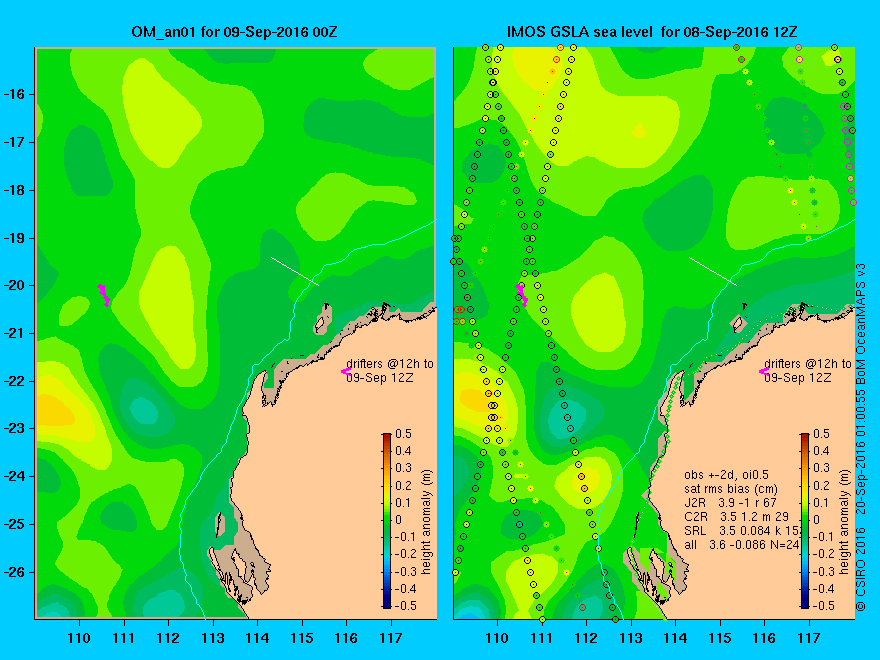The width and height of the screenshot is (880, 660).
Task: Click the left map's height anomaly color bar
Action: 387,520
